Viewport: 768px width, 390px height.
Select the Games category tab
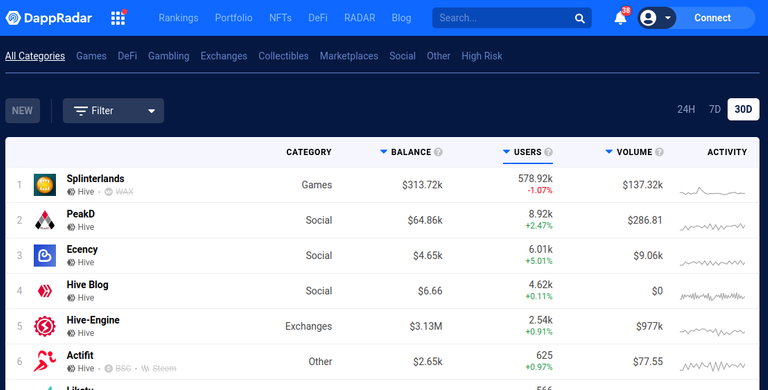(91, 56)
